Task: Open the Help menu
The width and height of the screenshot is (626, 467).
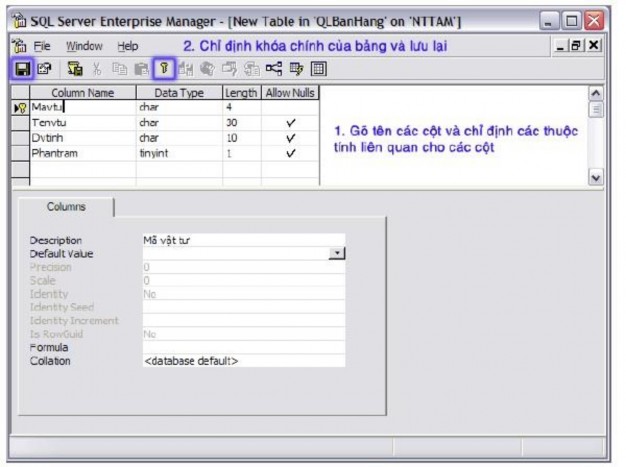Action: (128, 46)
